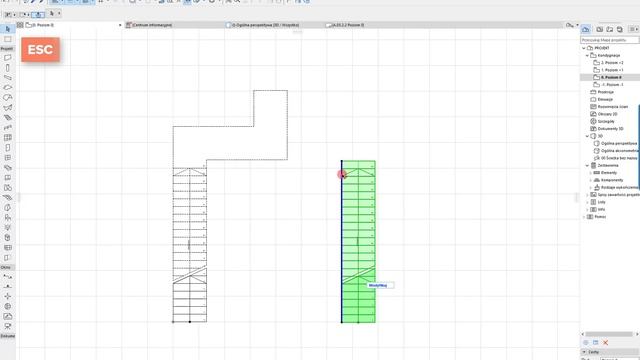Select the Marquee tool in the toolbox
Screen dimensions: 640x360
[8, 39]
